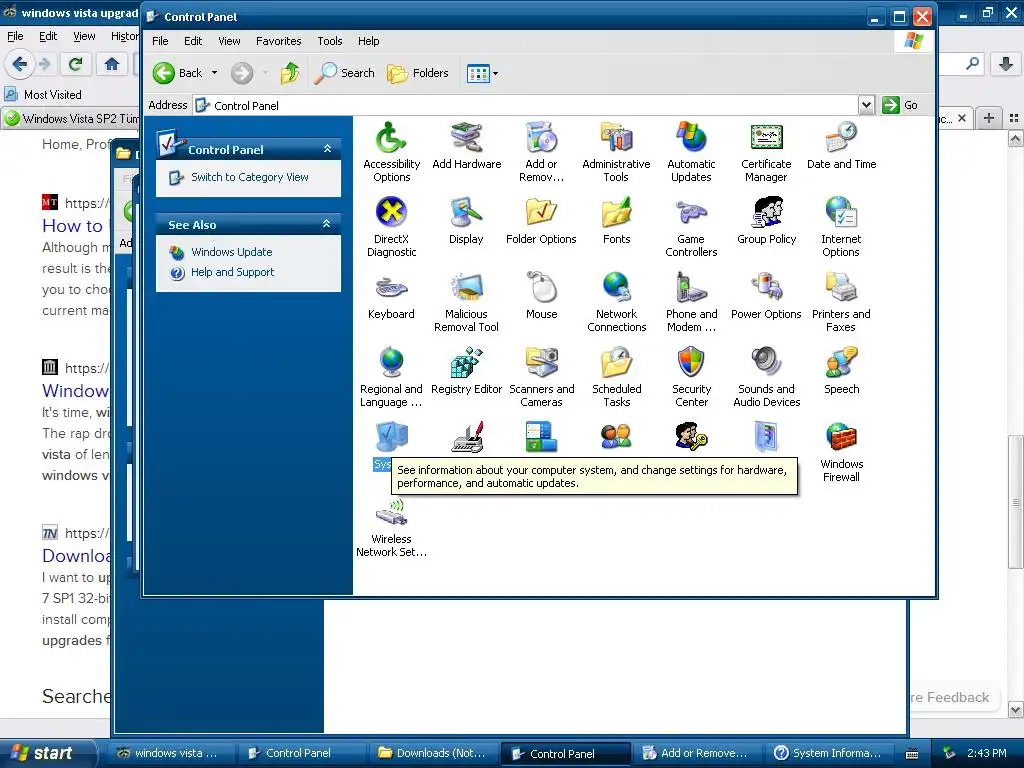Switch to Add or Remove taskbar button
Image resolution: width=1024 pixels, height=768 pixels.
[696, 753]
